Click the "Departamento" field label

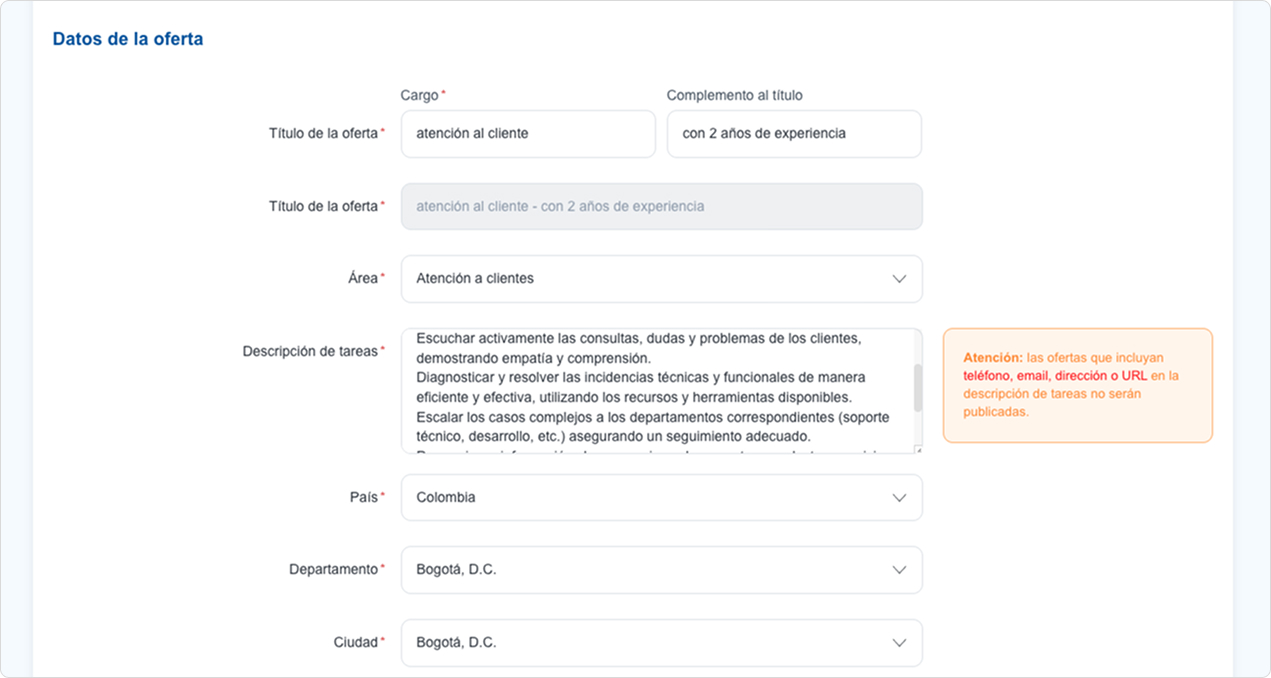(333, 569)
